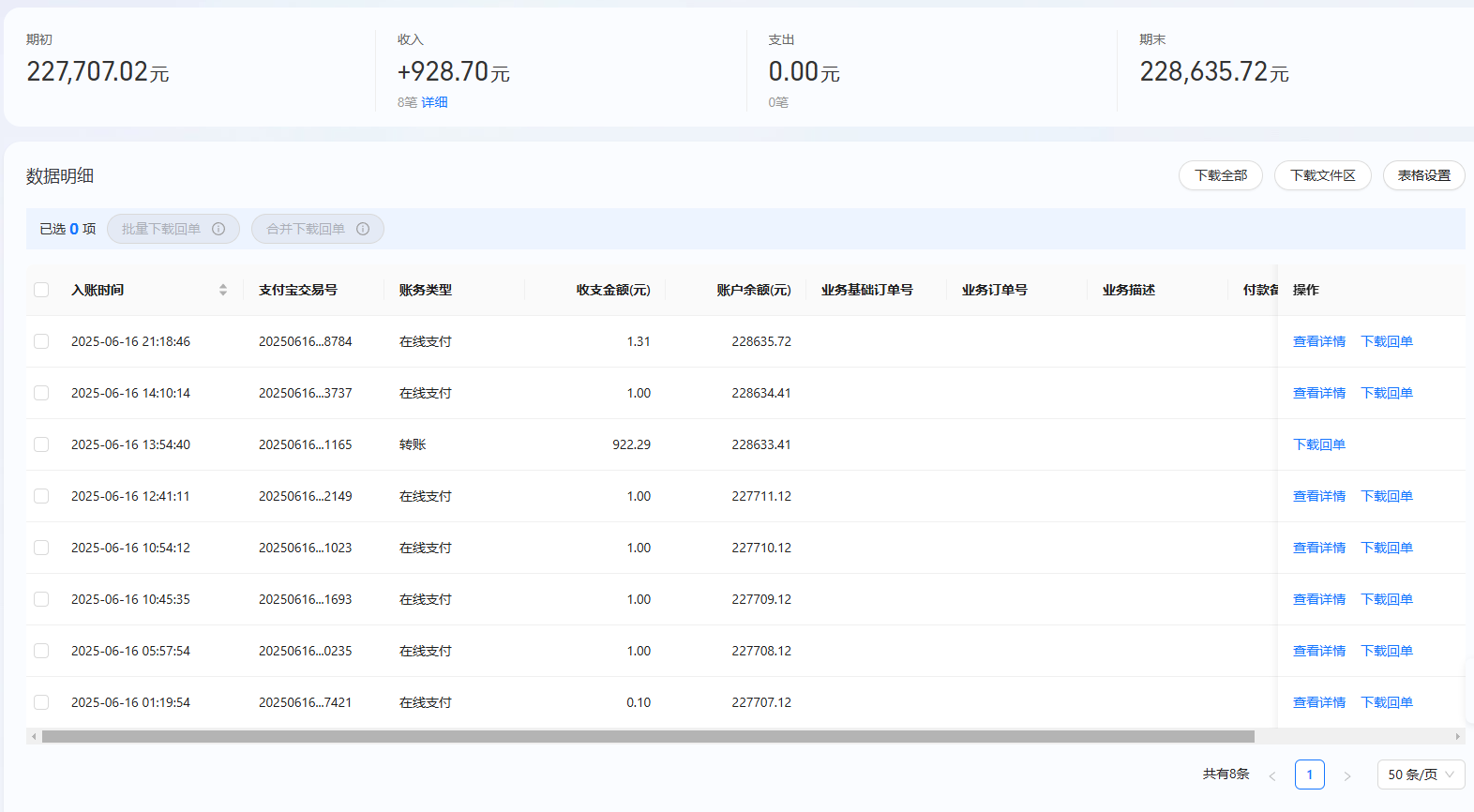
Task: Check the 转账 row with amount 922.29
Action: pos(41,444)
